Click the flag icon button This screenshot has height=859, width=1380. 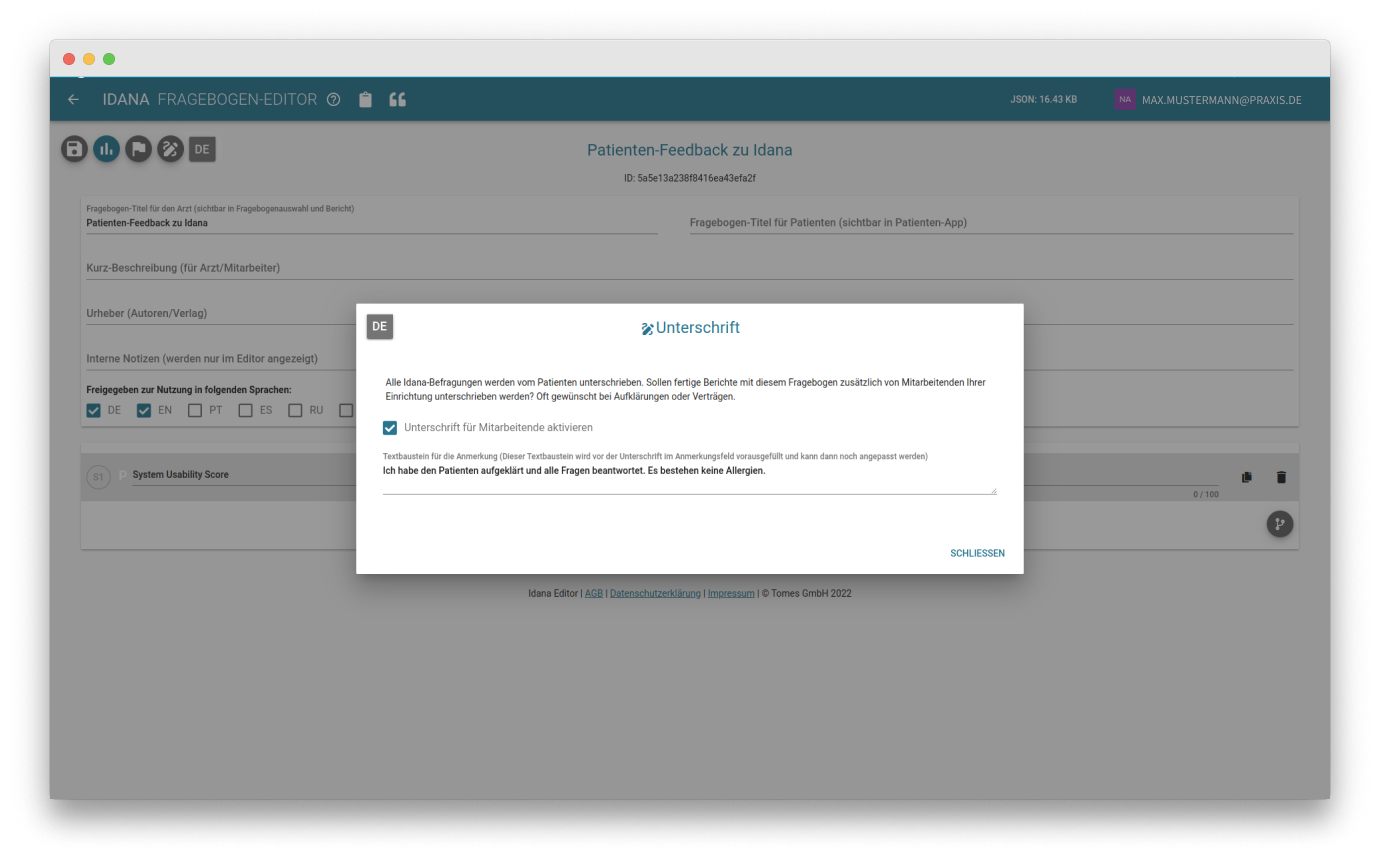[x=138, y=149]
